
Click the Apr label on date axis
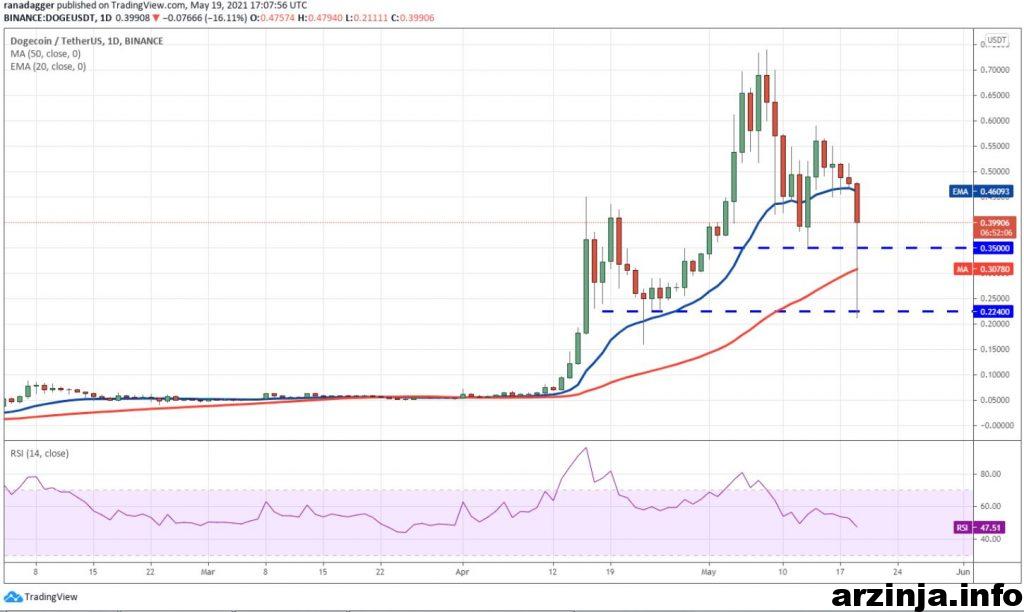462,572
